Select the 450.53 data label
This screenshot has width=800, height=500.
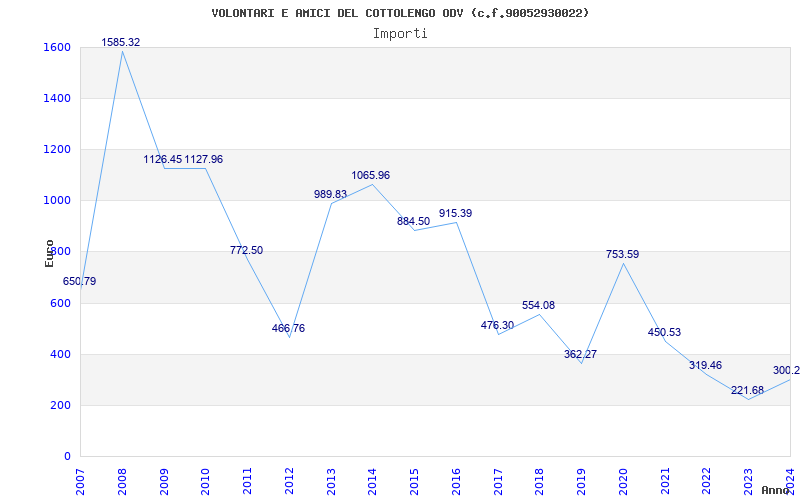click(664, 332)
